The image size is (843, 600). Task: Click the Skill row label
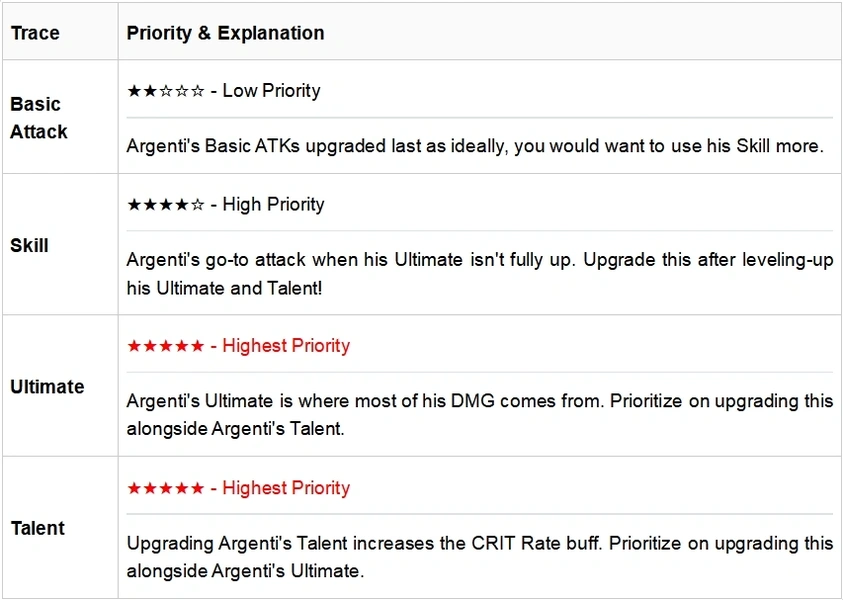30,246
